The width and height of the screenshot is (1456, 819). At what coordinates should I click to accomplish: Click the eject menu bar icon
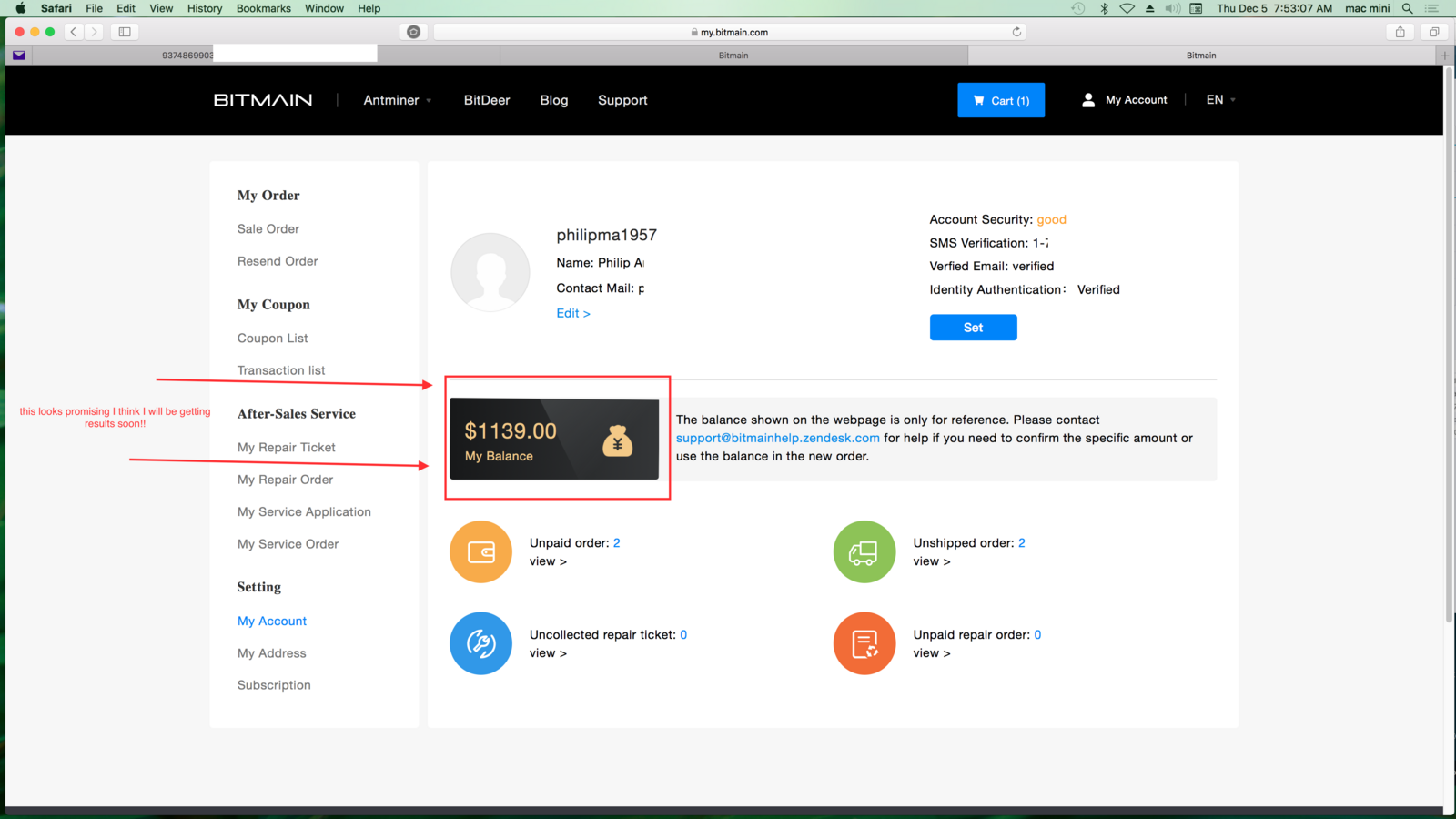pyautogui.click(x=1150, y=8)
